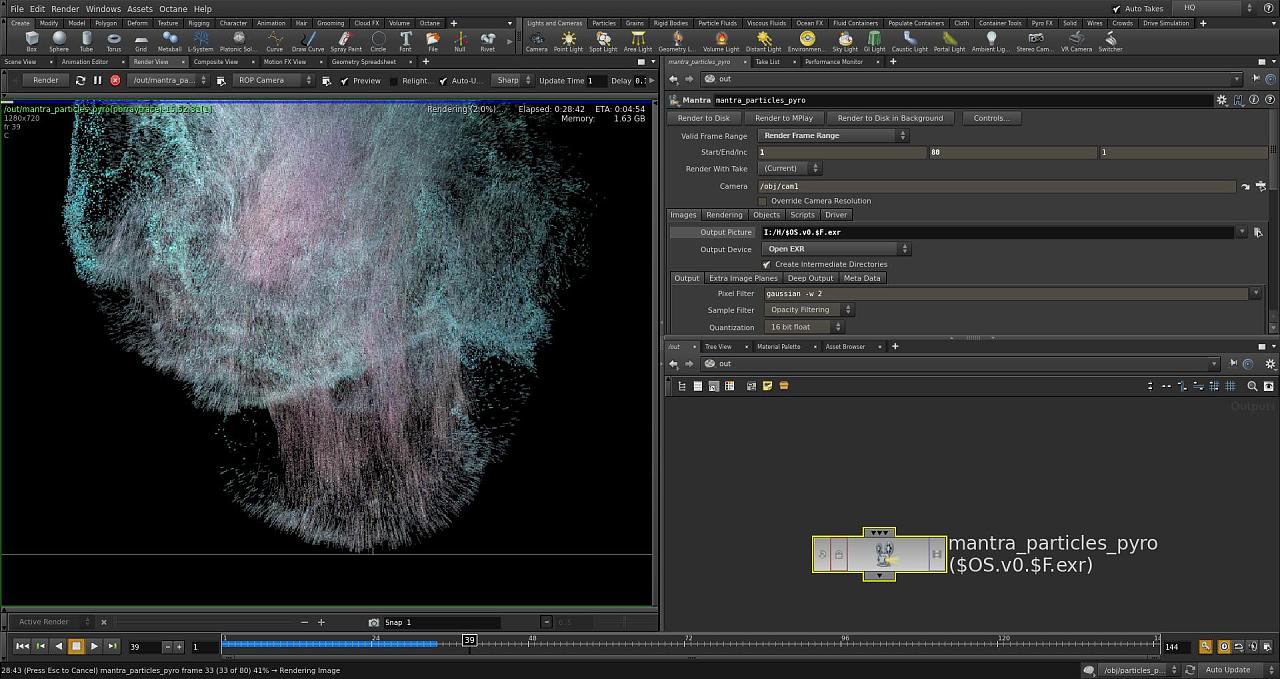The width and height of the screenshot is (1280, 679).
Task: Click the Sky Light shelf icon
Action: [x=845, y=40]
